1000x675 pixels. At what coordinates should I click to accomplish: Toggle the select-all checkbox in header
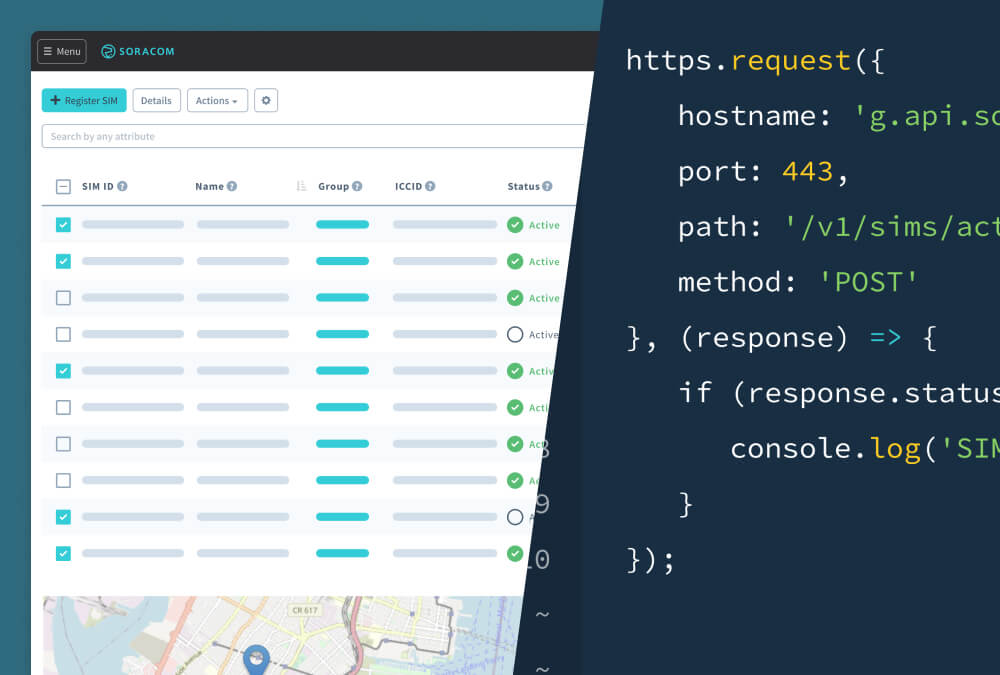tap(63, 186)
